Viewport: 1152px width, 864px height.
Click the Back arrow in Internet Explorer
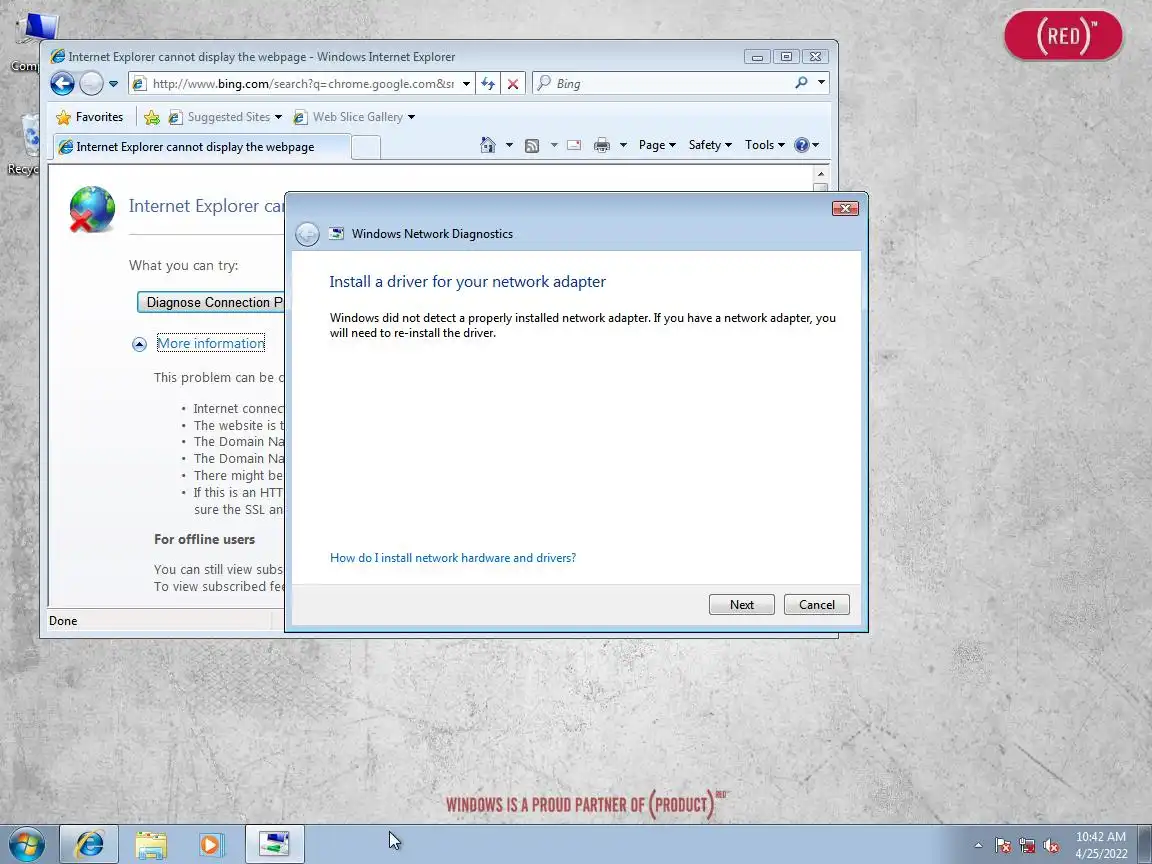coord(62,84)
